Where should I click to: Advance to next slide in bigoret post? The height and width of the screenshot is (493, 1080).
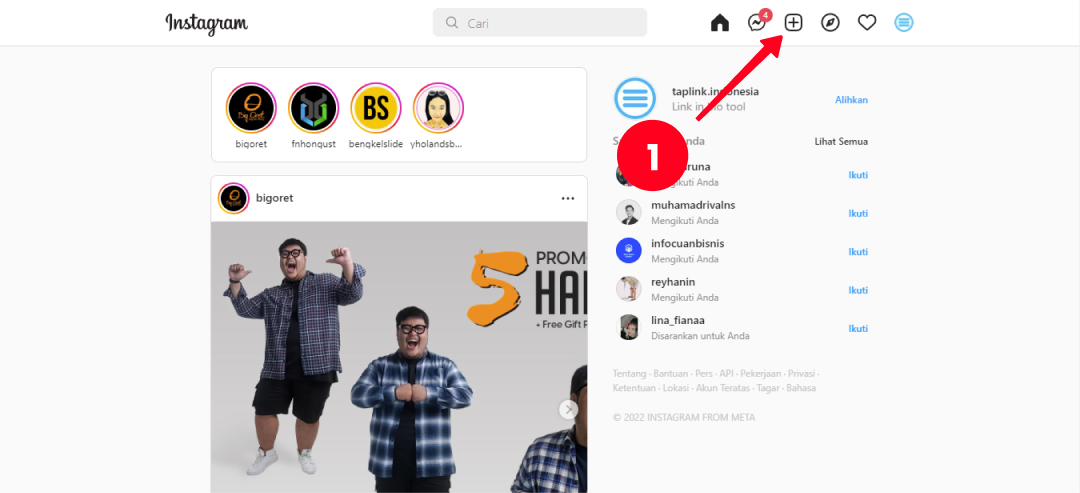coord(568,410)
